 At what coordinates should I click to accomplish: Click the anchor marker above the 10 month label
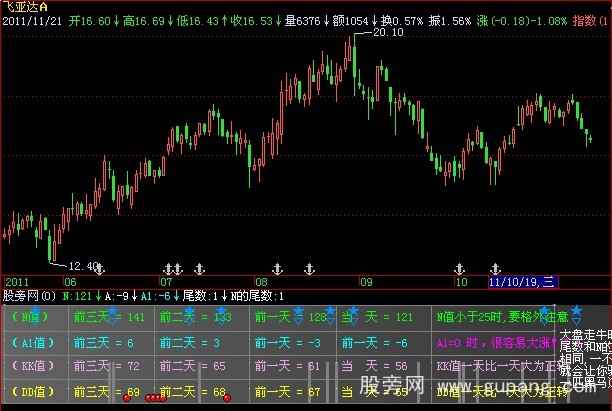tap(459, 269)
